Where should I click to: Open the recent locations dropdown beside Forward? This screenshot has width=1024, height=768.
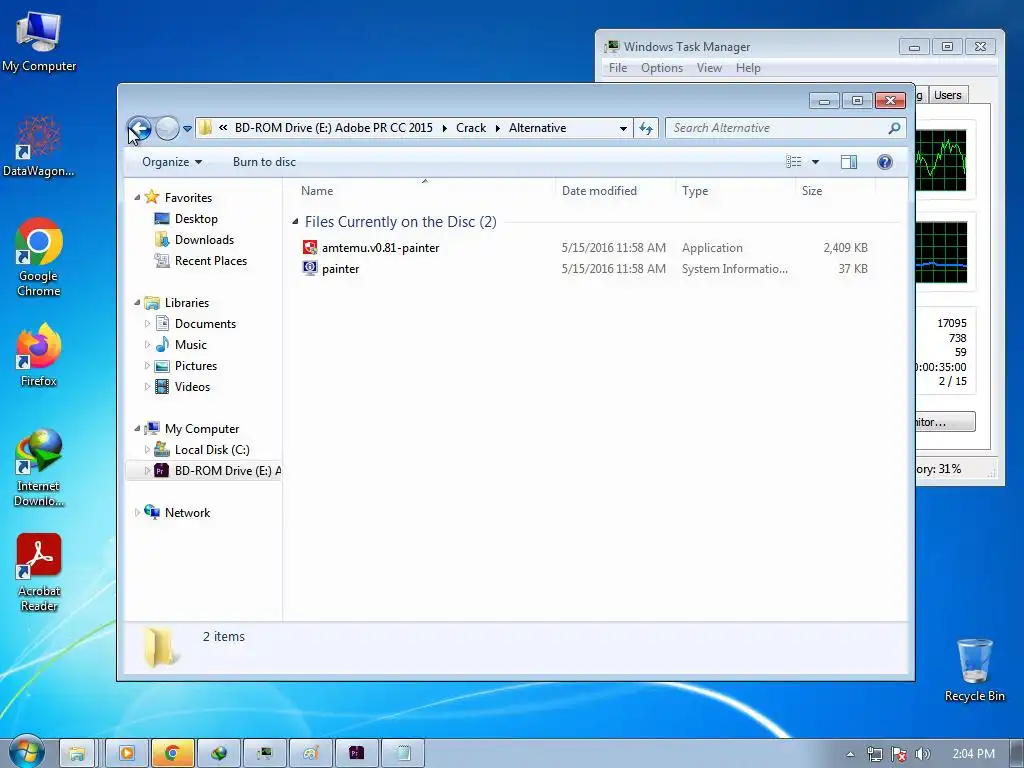(187, 129)
